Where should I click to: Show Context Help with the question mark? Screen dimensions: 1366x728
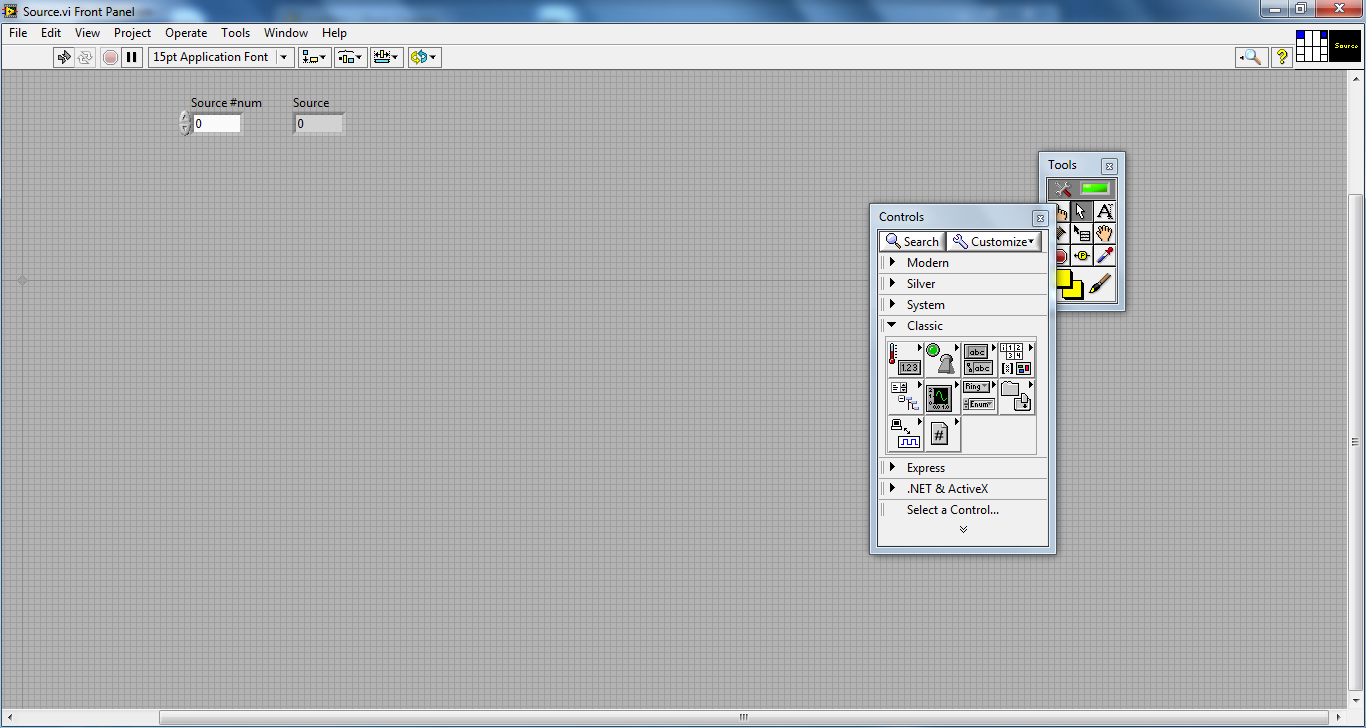click(1281, 57)
